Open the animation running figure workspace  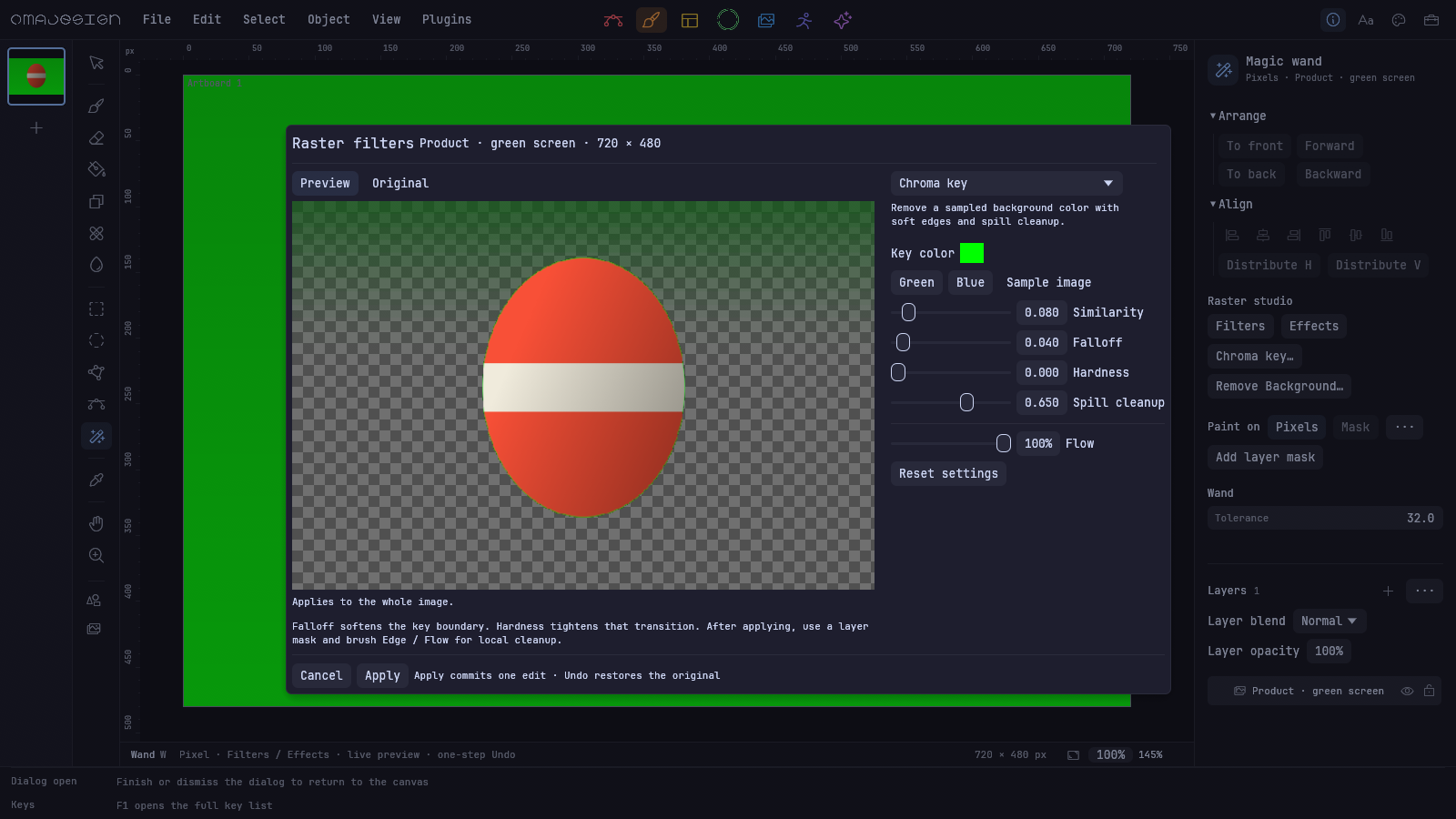tap(804, 20)
